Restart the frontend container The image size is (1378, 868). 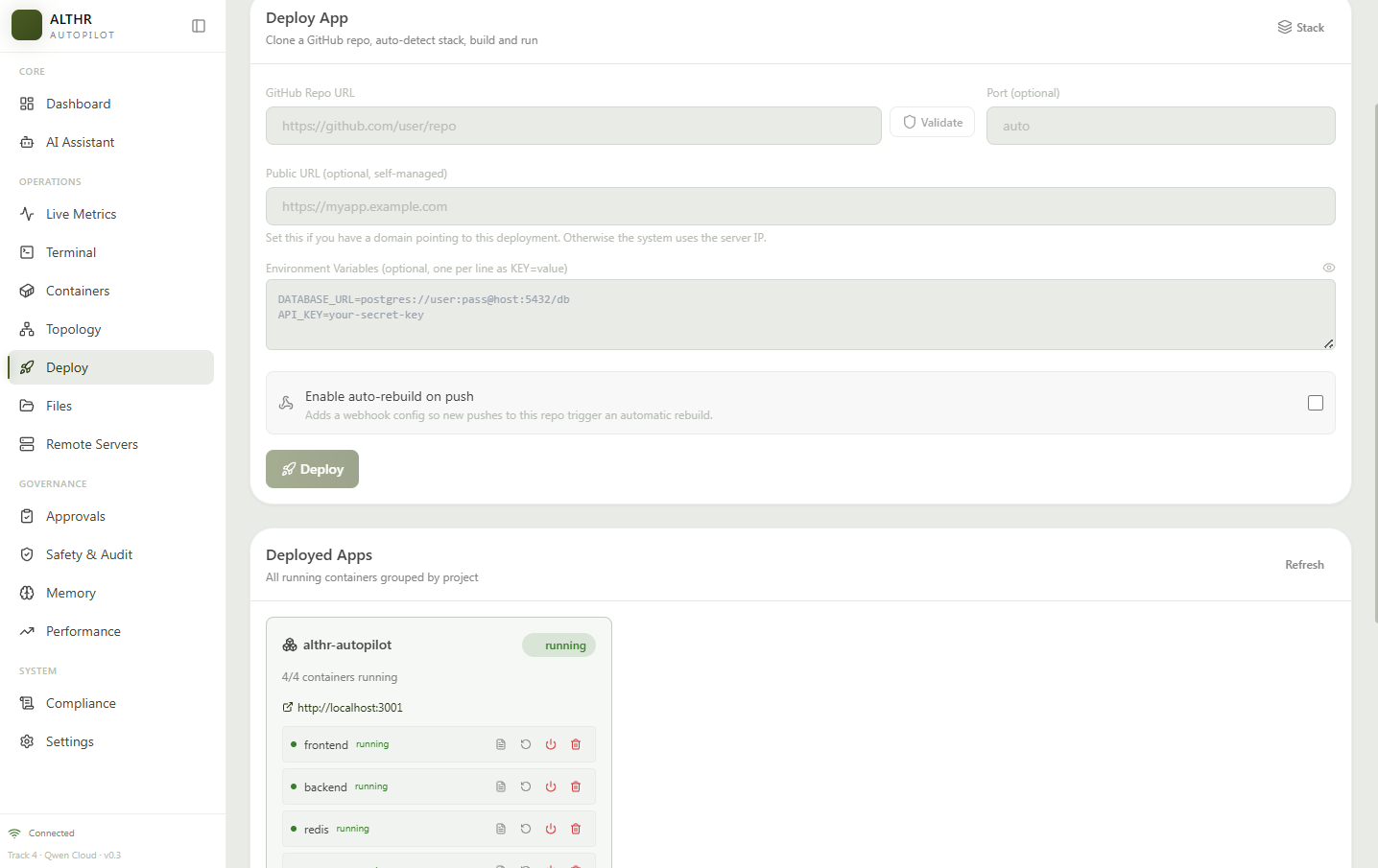tap(526, 744)
